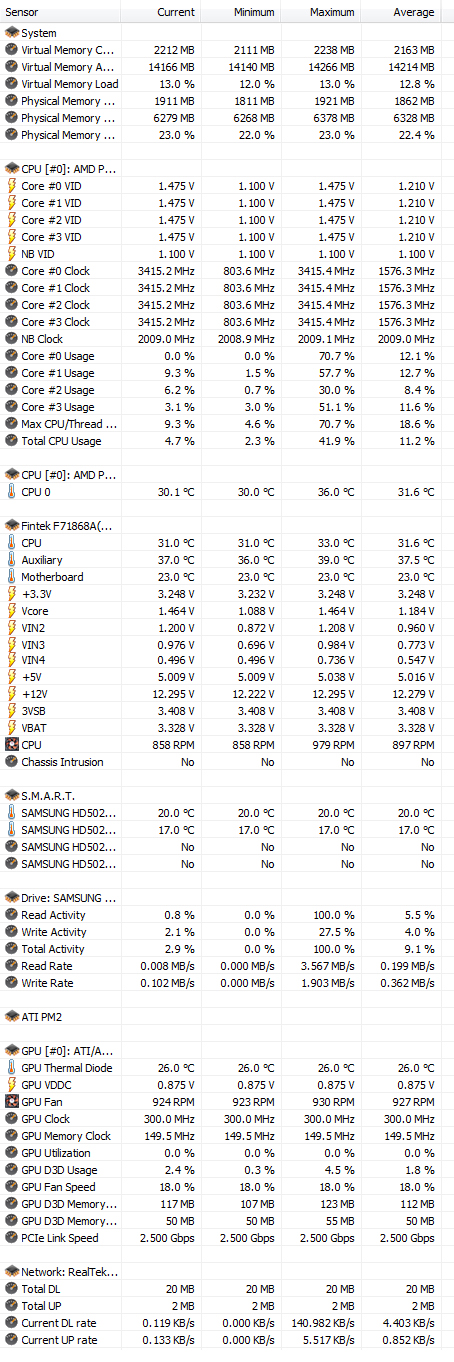The height and width of the screenshot is (1362, 454).
Task: Click the Vcore voltage lightning icon
Action: coord(12,611)
